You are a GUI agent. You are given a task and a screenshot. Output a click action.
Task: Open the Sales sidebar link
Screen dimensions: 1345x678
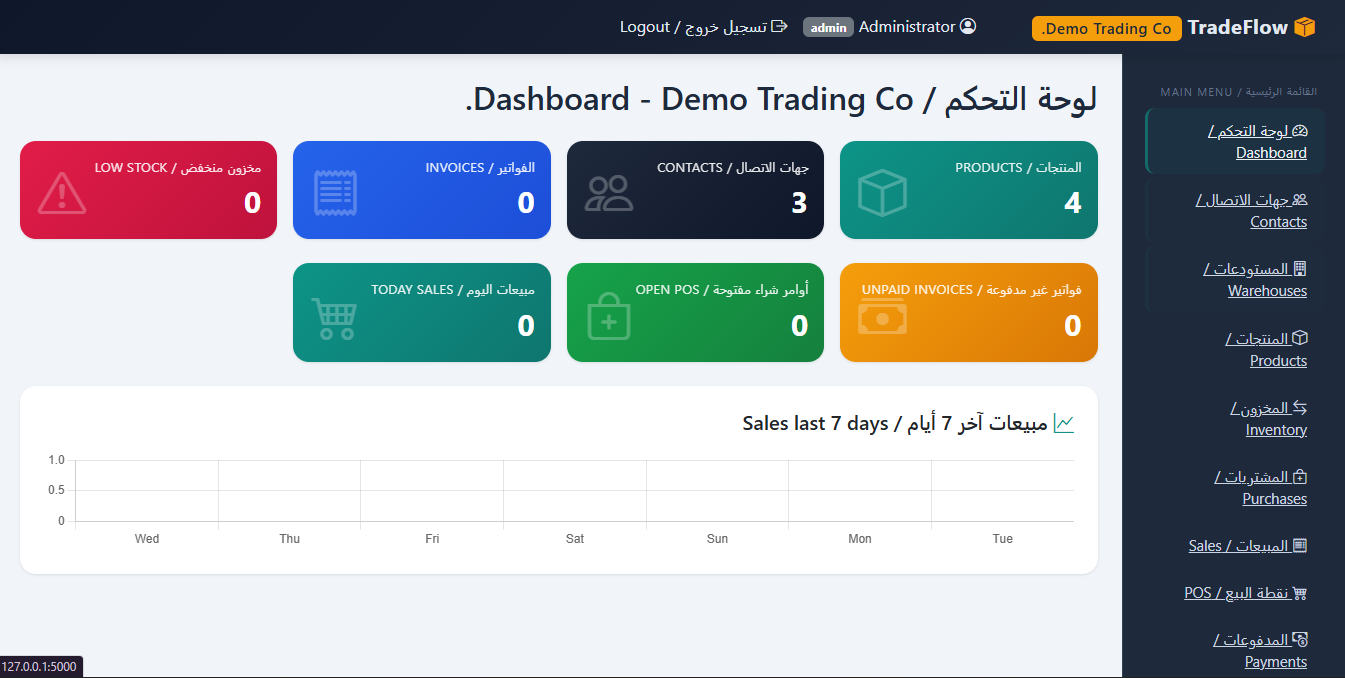pos(1235,546)
